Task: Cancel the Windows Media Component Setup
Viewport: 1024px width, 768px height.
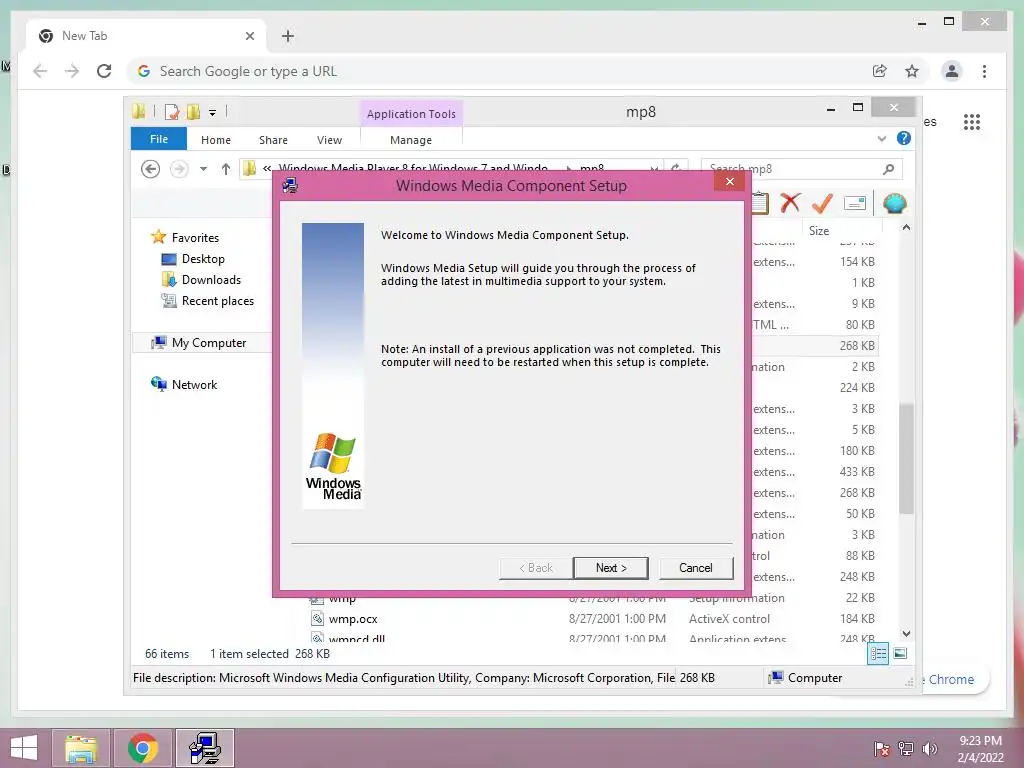Action: [696, 568]
